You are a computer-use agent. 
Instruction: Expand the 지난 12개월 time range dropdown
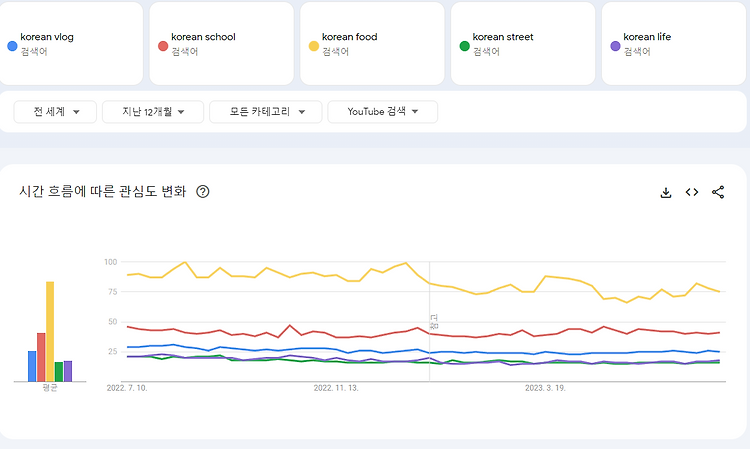(152, 112)
